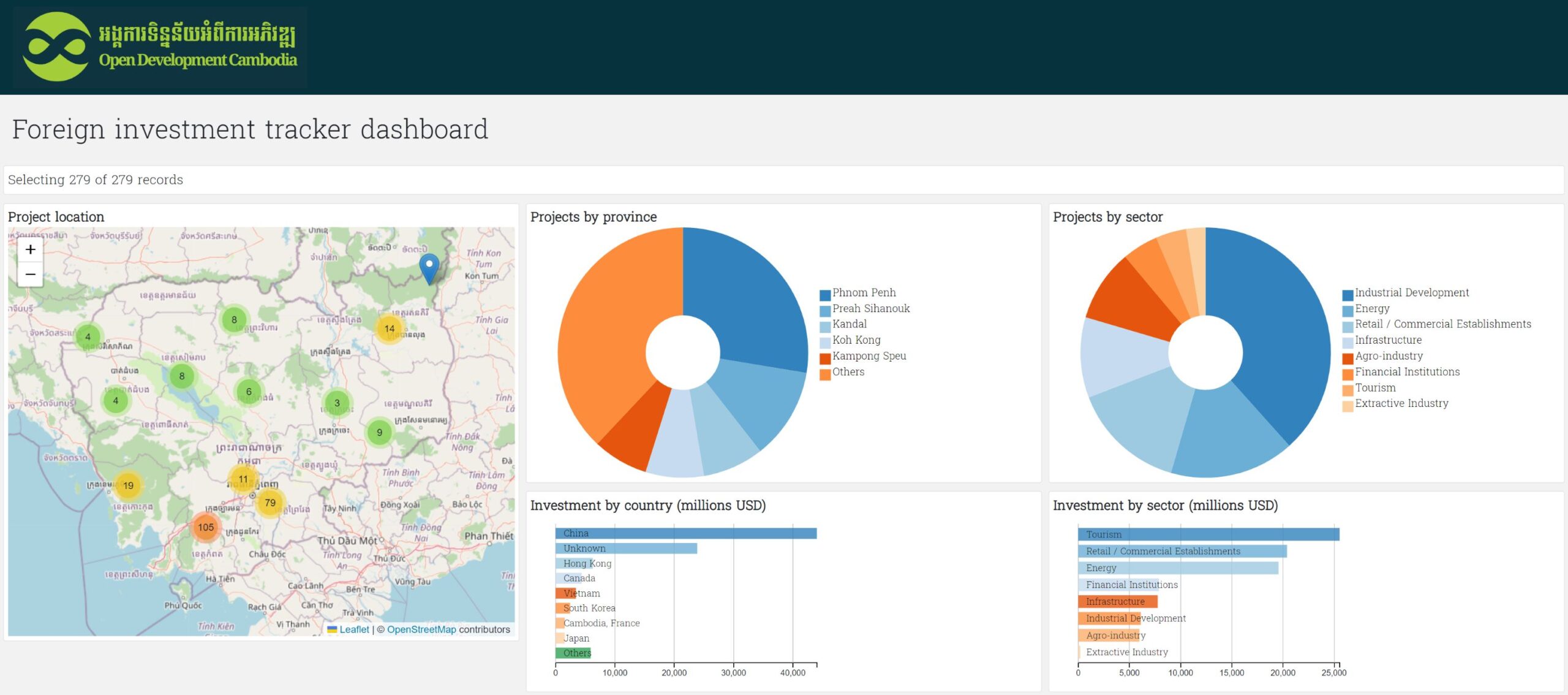This screenshot has width=1568, height=695.
Task: Select the Tourism bar in sector chart
Action: [x=1208, y=534]
